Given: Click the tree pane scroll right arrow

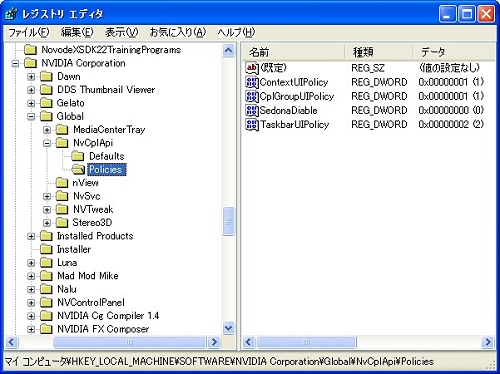Looking at the screenshot, I should point(214,342).
